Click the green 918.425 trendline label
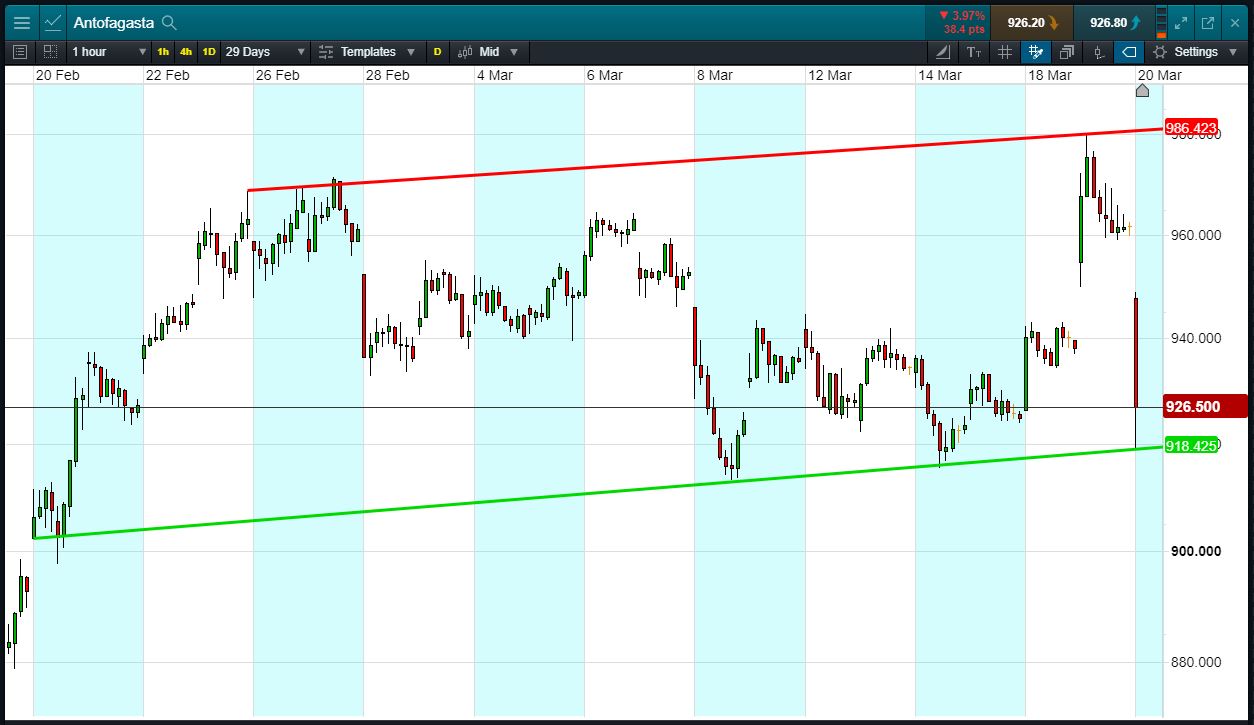Image resolution: width=1254 pixels, height=725 pixels. [1191, 446]
